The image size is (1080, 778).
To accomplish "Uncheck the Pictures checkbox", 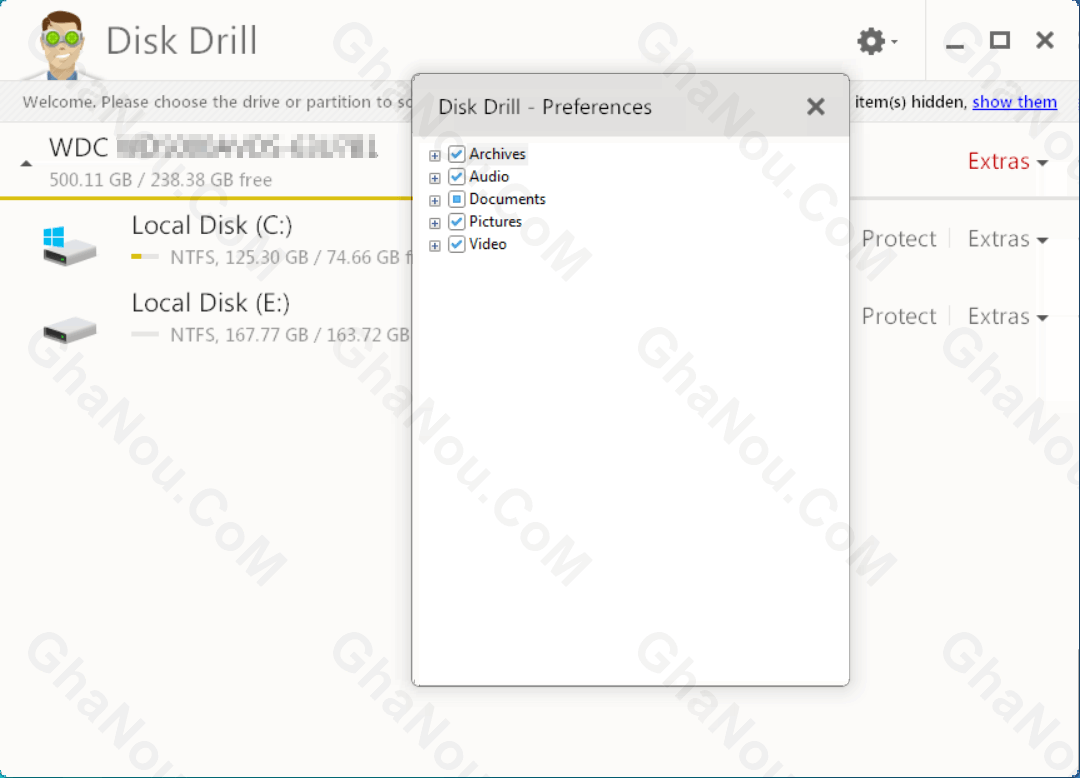I will point(456,222).
